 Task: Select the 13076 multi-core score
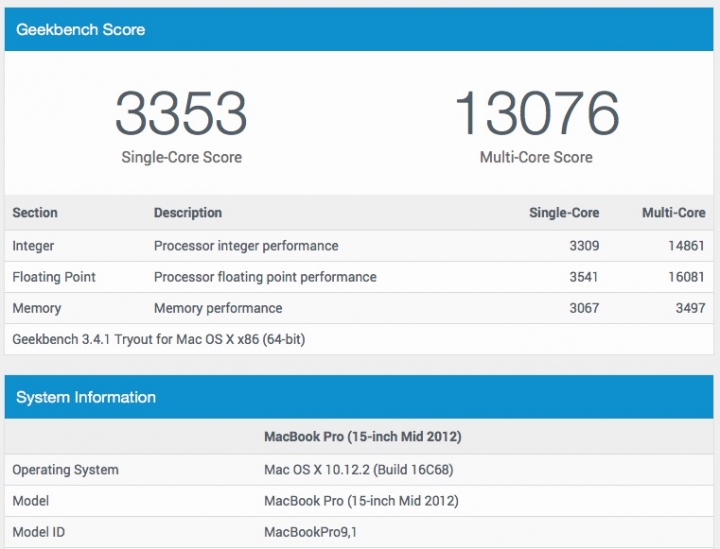click(x=536, y=113)
